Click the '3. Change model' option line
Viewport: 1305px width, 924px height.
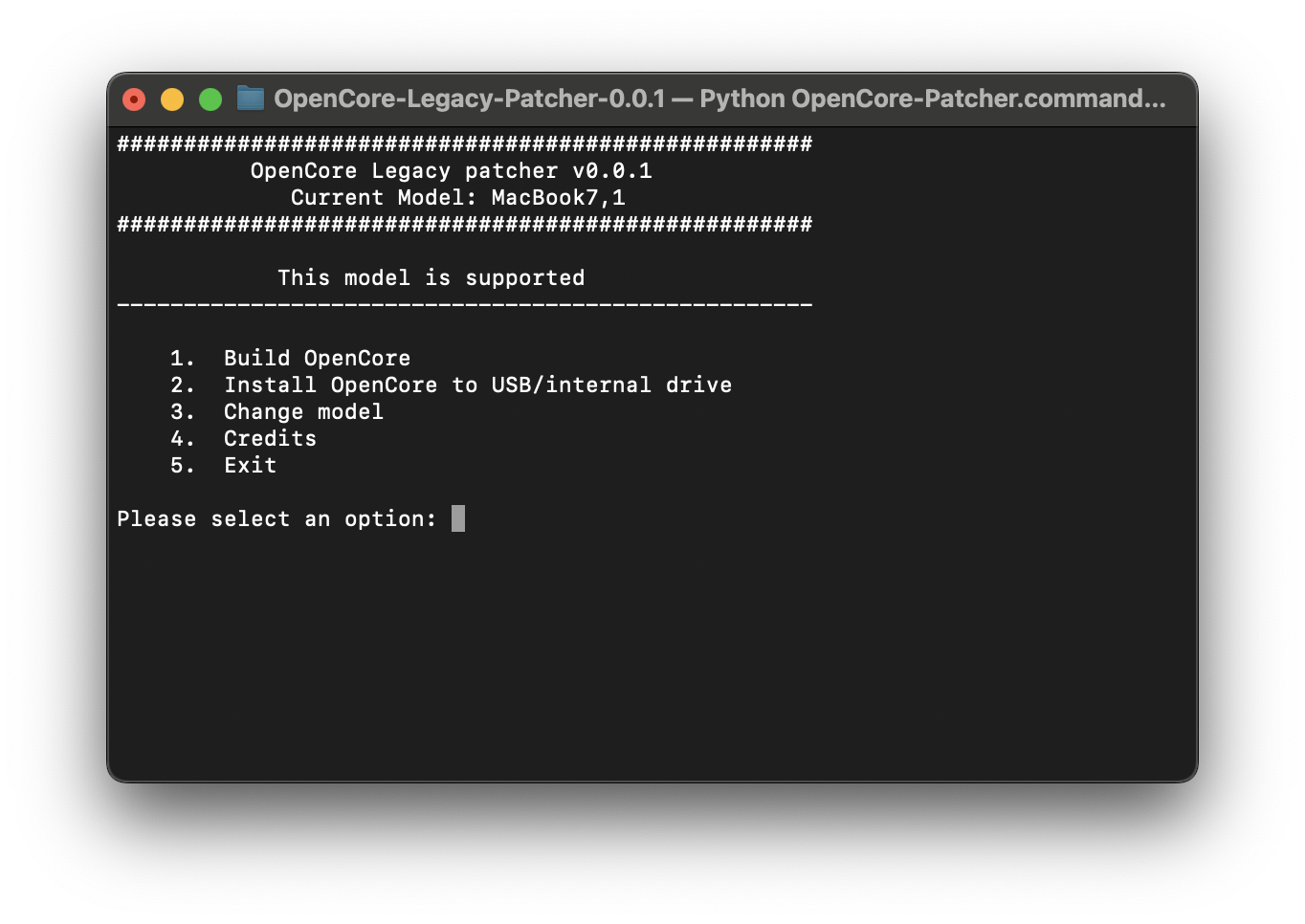click(277, 412)
